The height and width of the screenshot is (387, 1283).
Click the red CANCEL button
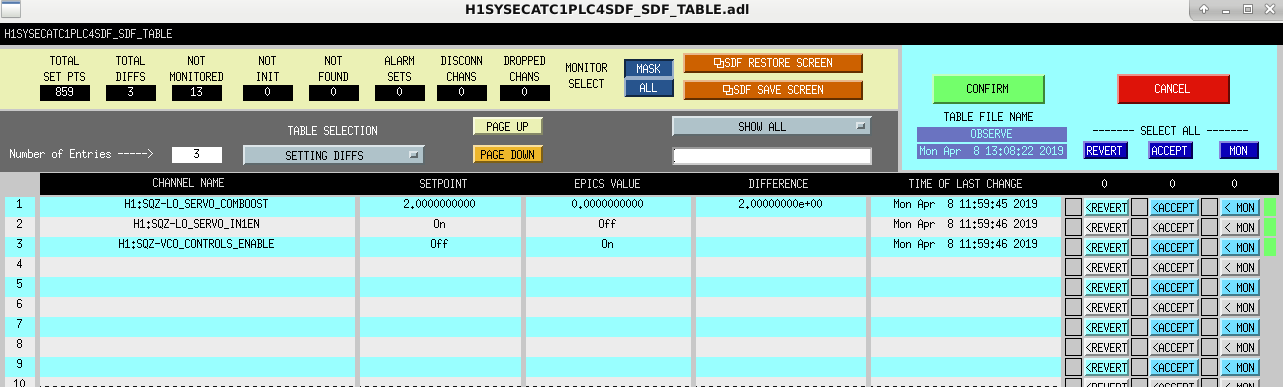(1173, 89)
